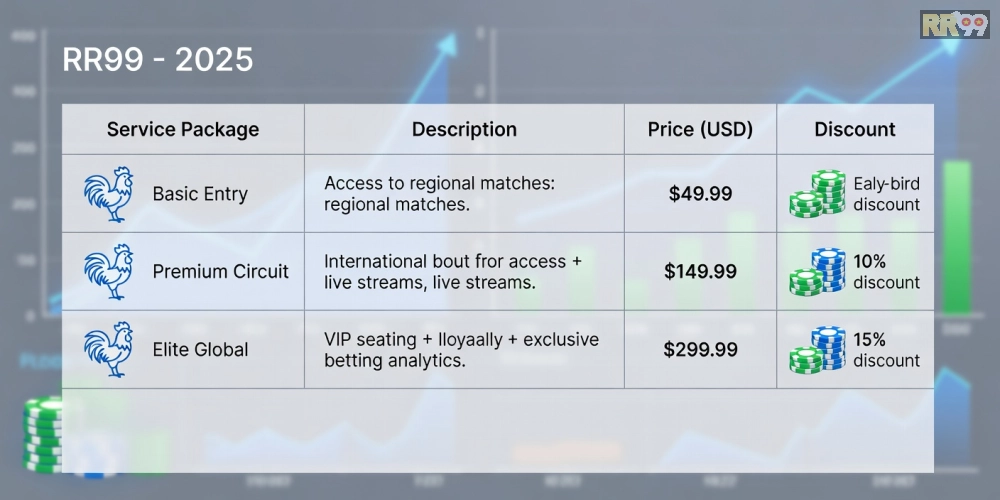Select the Discount column header
The image size is (1000, 500).
(x=855, y=129)
